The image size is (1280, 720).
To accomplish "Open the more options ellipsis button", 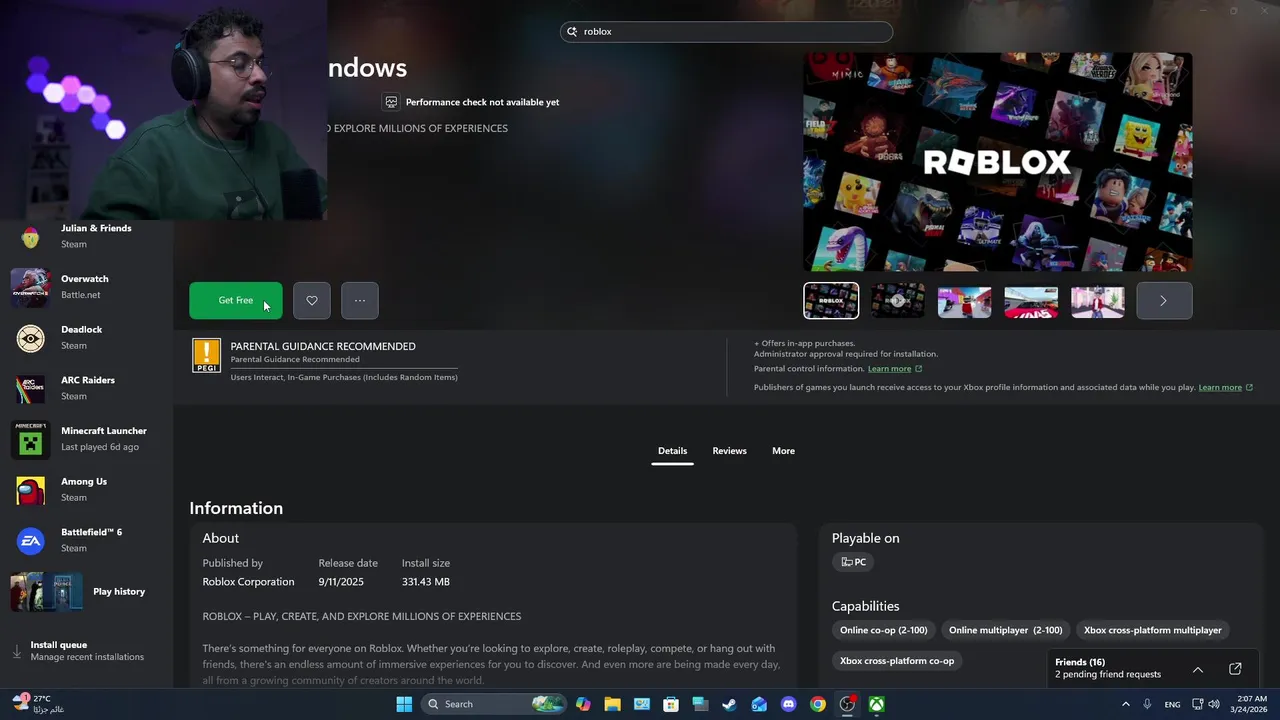I will click(x=360, y=300).
